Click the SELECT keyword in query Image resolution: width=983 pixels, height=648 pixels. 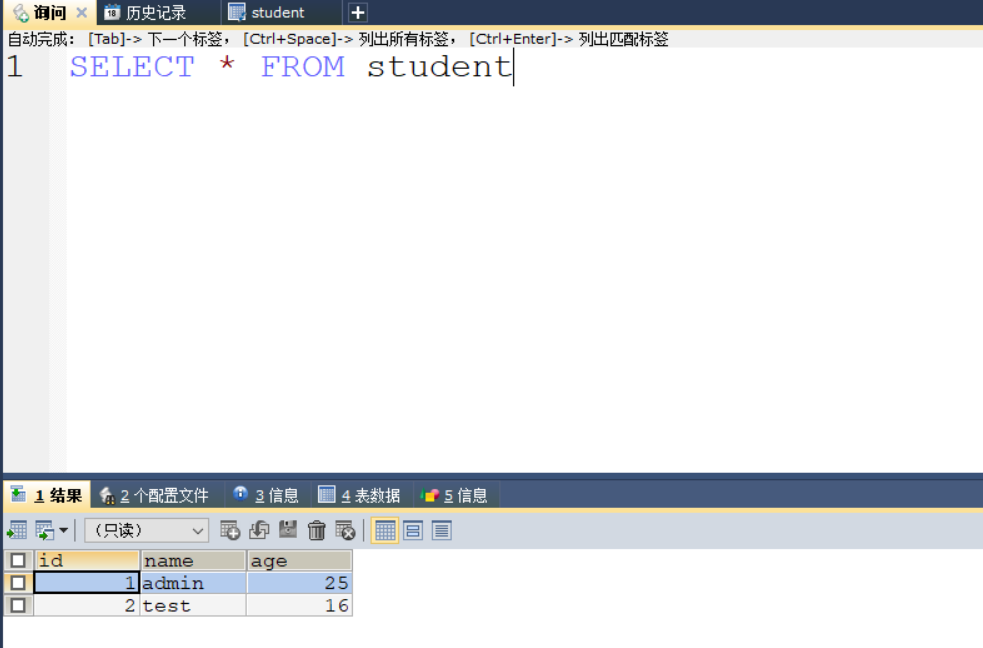tap(132, 66)
